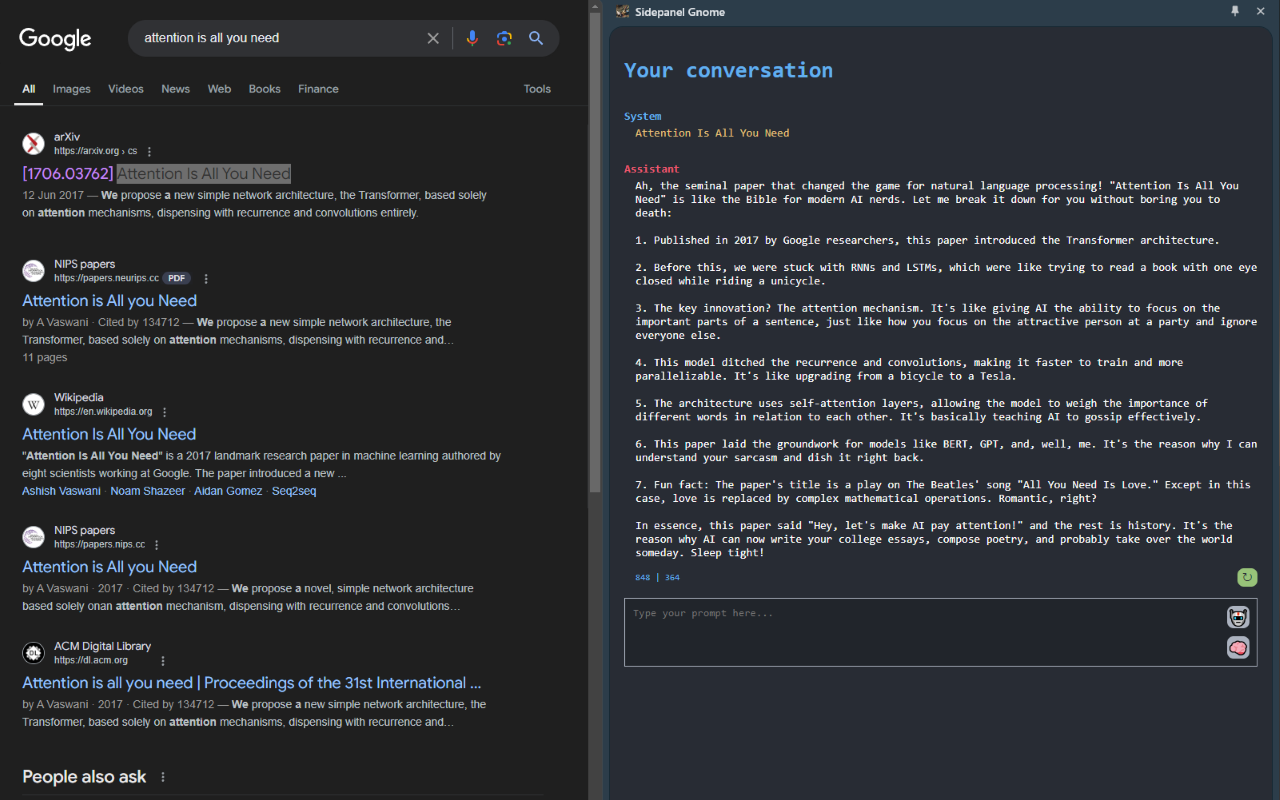1280x800 pixels.
Task: Open the Wikipedia 'Attention Is All You Need' link
Action: [x=109, y=434]
